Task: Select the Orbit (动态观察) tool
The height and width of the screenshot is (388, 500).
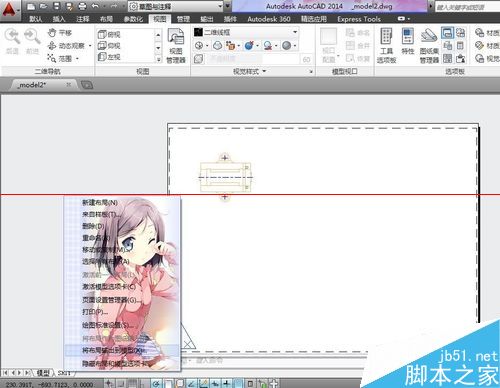Action: pos(67,45)
